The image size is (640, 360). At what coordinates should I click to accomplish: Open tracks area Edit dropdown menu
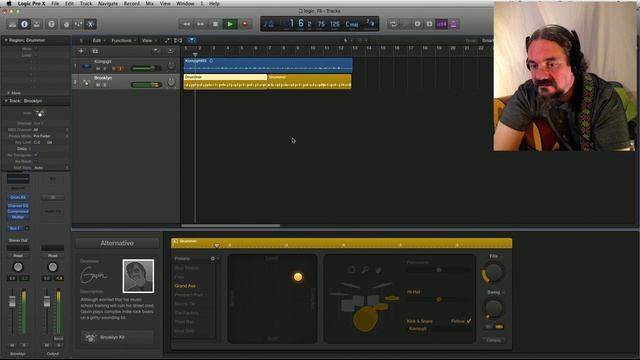pos(98,40)
